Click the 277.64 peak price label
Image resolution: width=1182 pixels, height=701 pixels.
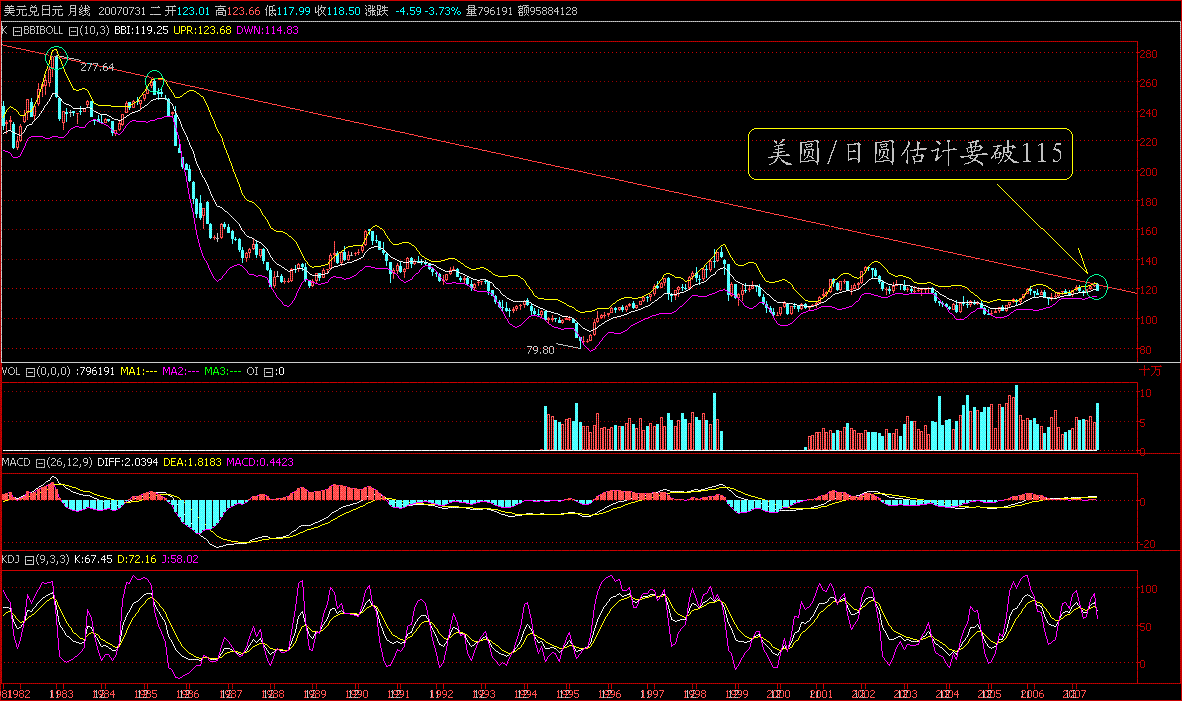pos(97,66)
